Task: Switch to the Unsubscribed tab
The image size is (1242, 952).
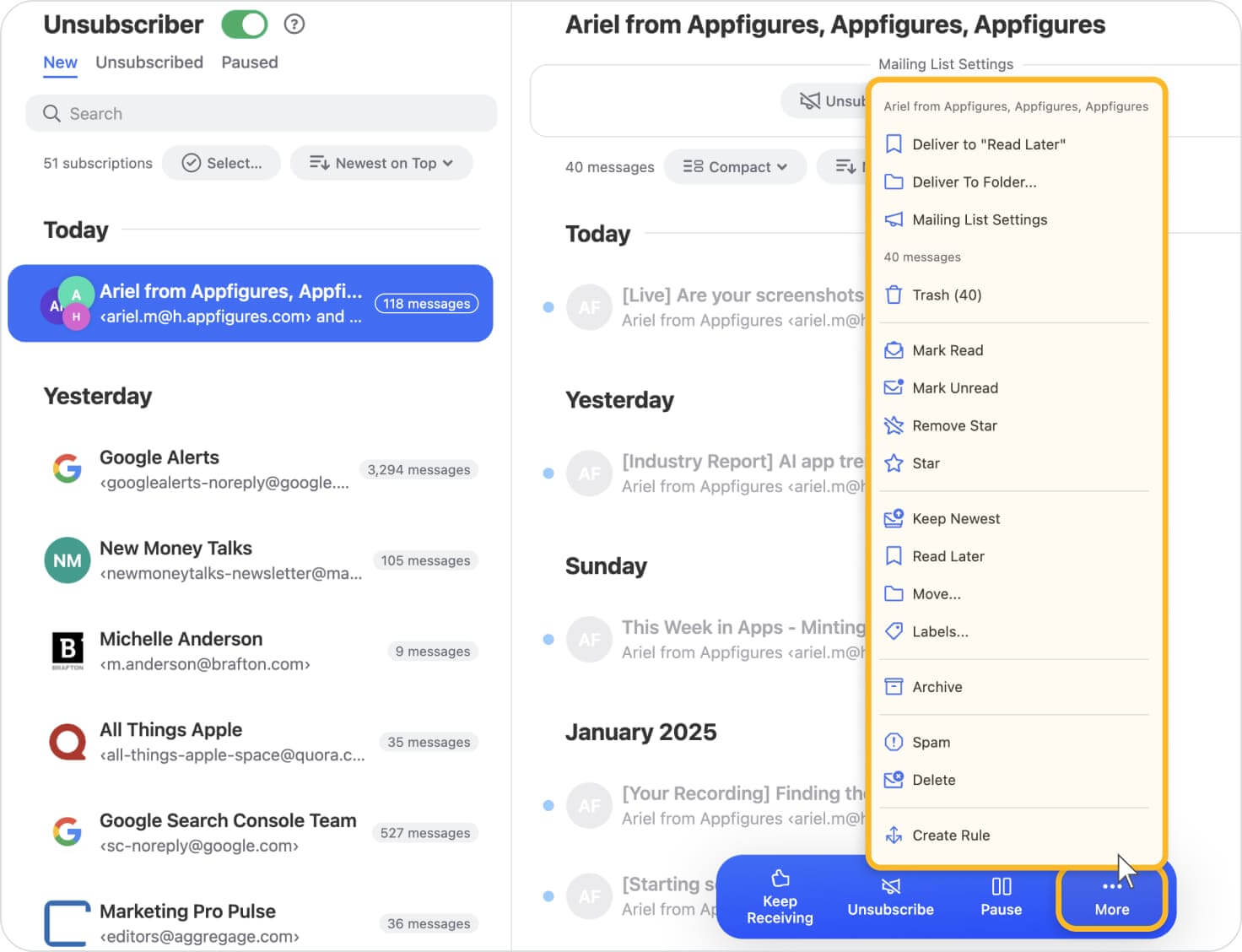Action: [x=149, y=62]
